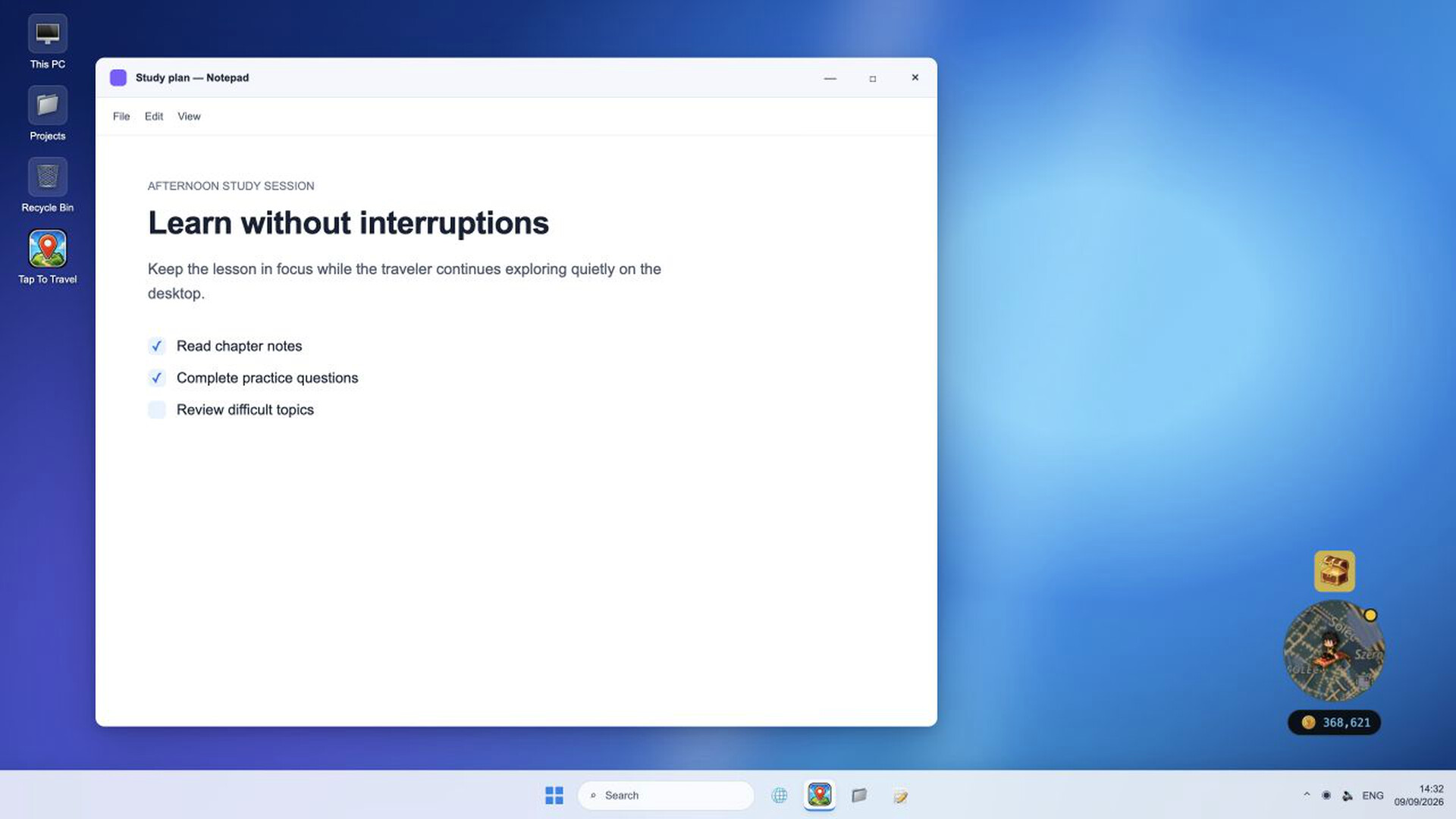
Task: Open the treasure chest widget icon
Action: click(x=1334, y=571)
